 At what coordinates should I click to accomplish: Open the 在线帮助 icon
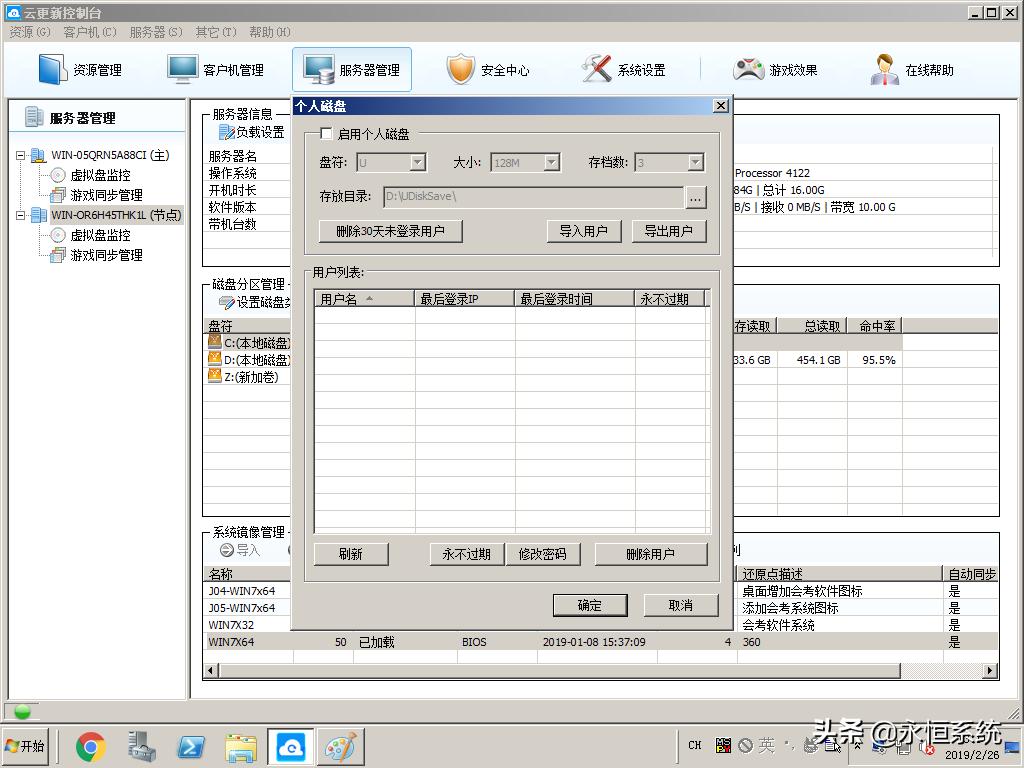905,70
